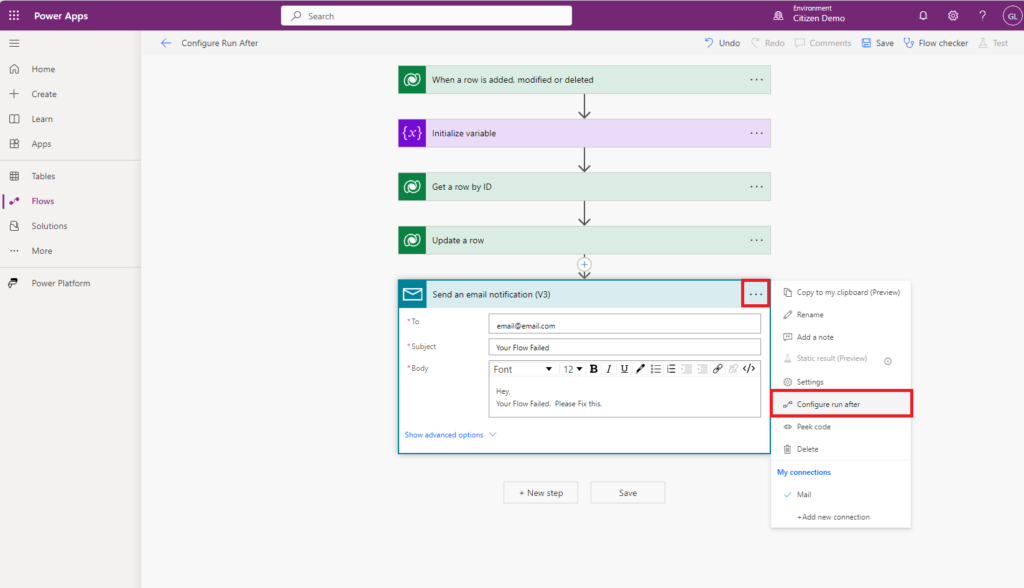1024x588 pixels.
Task: Toggle bold formatting in Body toolbar
Action: (x=593, y=369)
